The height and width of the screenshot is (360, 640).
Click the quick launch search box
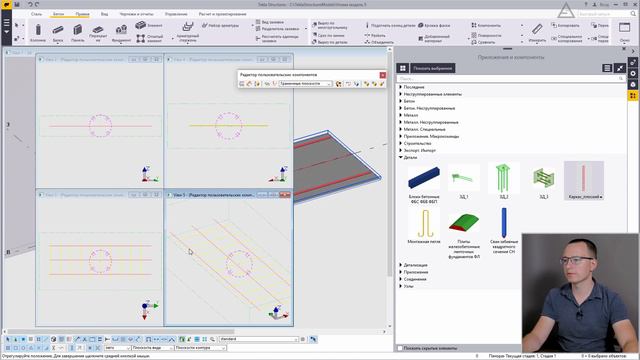tap(607, 14)
